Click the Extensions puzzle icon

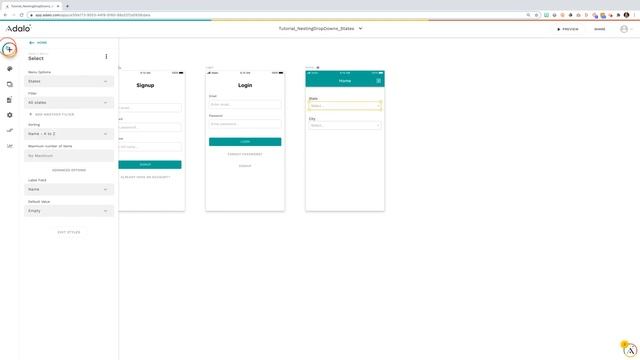click(x=618, y=15)
